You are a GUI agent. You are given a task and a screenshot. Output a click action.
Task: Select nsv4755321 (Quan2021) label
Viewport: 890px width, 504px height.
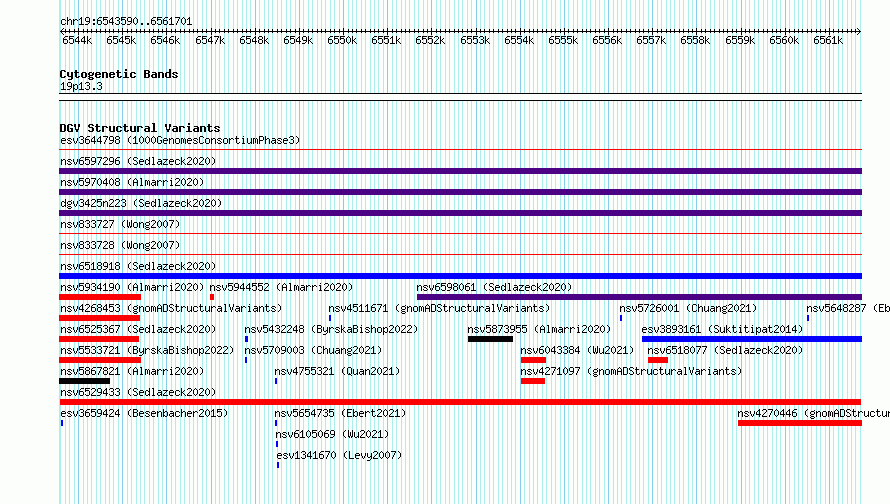(337, 371)
